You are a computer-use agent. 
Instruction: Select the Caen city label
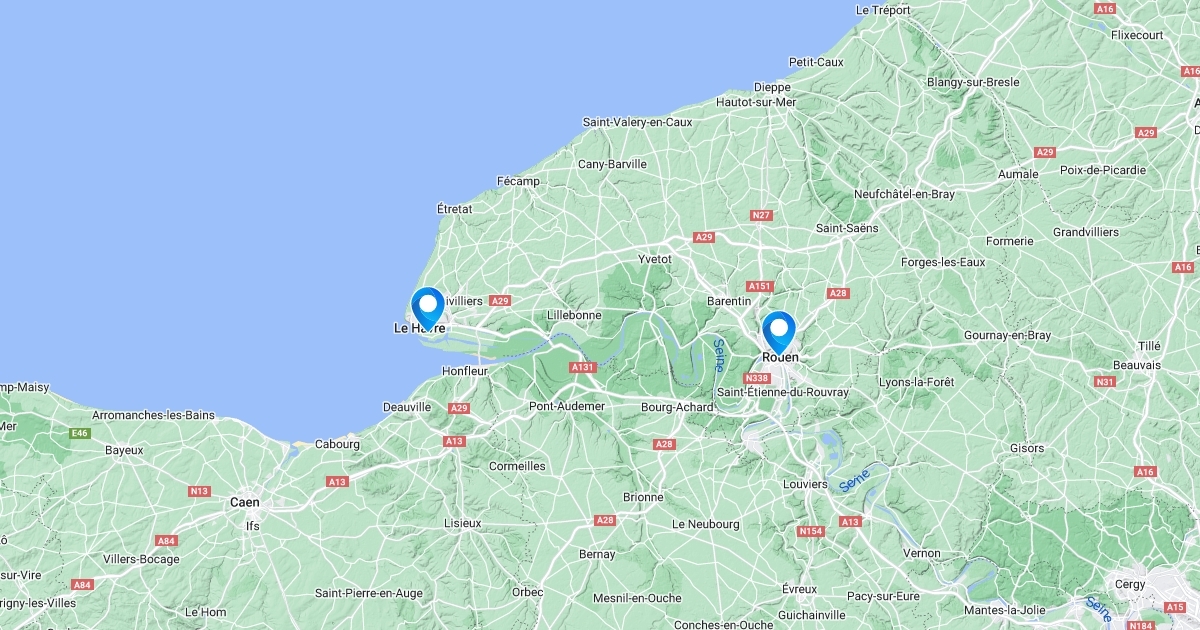244,502
